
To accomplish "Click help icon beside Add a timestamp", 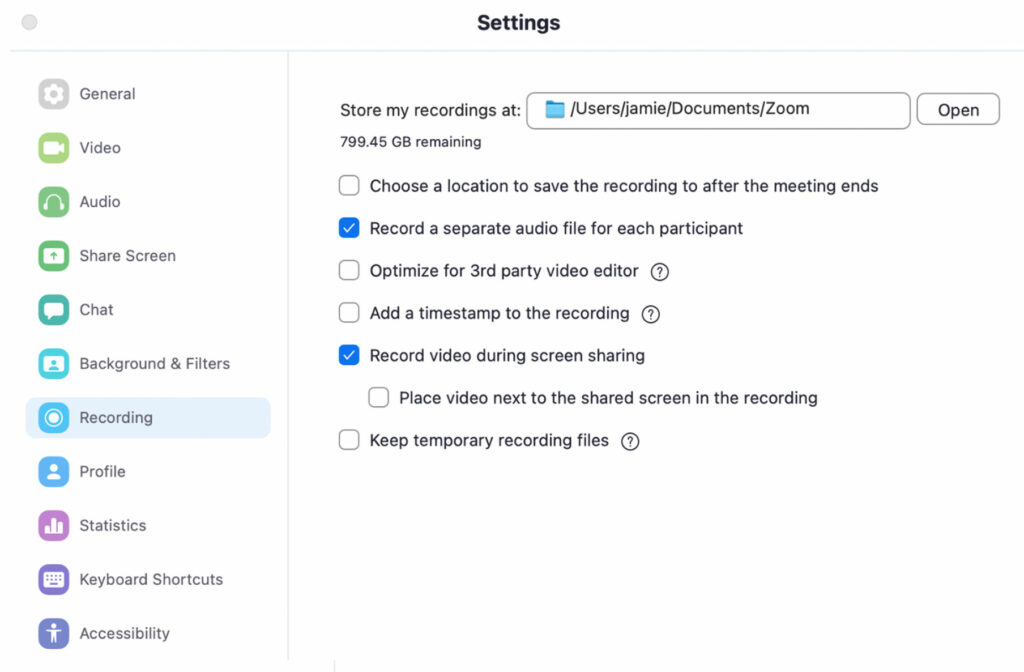I will point(650,314).
